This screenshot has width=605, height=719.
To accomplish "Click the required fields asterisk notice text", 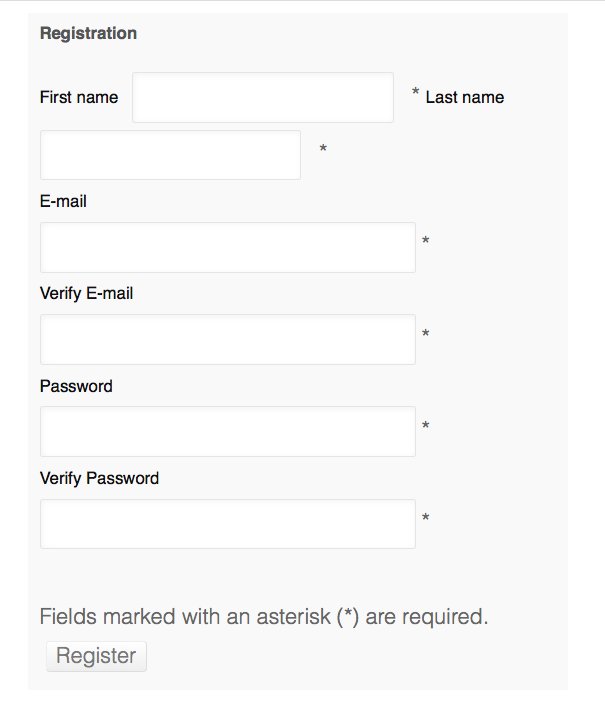I will [x=264, y=616].
